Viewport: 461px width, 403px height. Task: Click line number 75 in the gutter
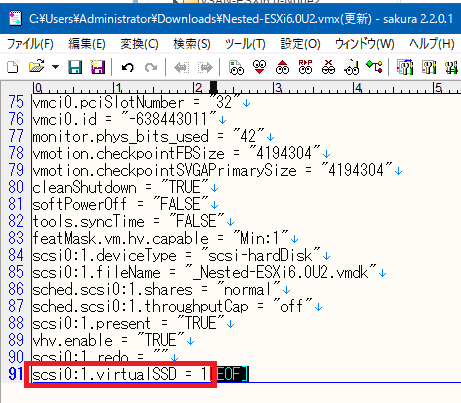tap(16, 102)
